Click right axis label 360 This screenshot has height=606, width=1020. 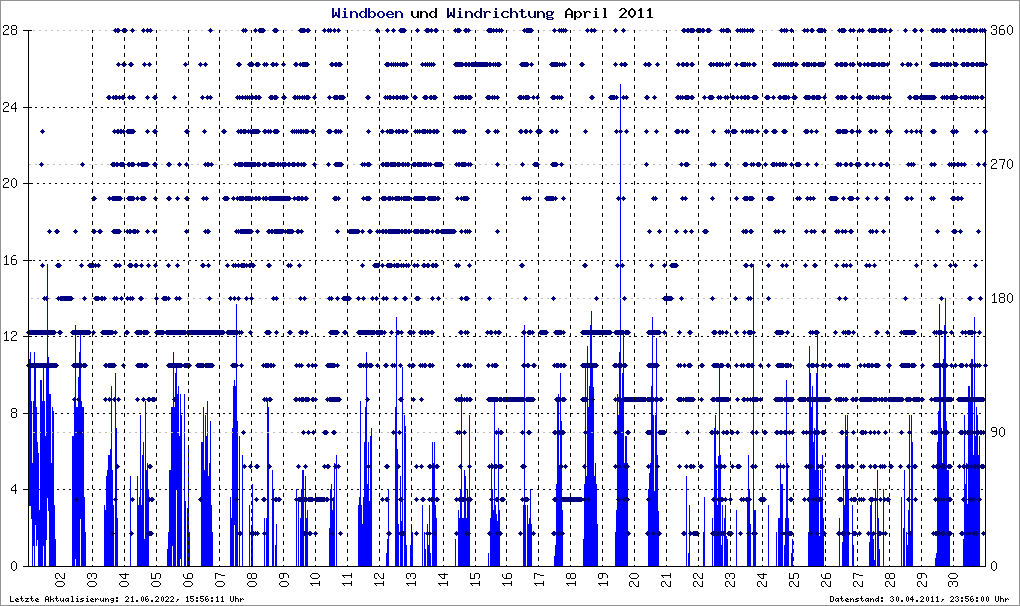[x=1002, y=30]
